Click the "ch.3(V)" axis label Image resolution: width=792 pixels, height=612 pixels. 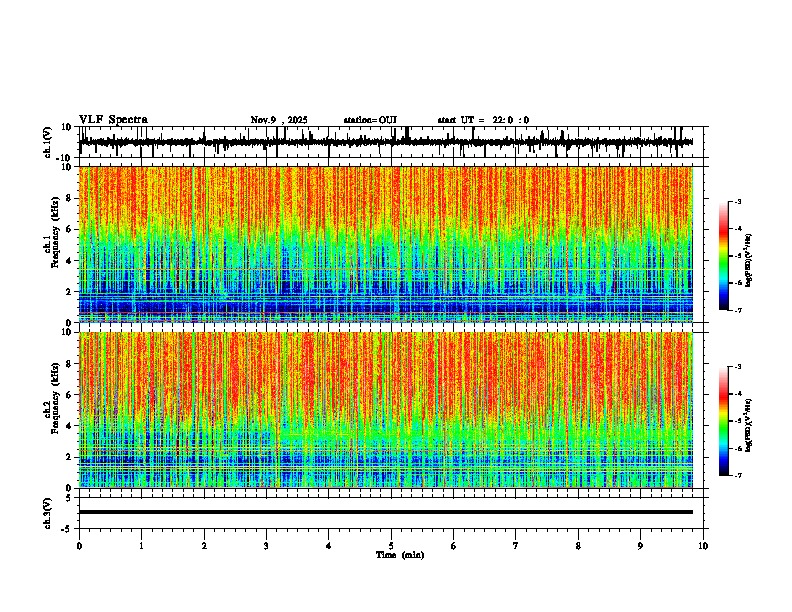[x=48, y=513]
